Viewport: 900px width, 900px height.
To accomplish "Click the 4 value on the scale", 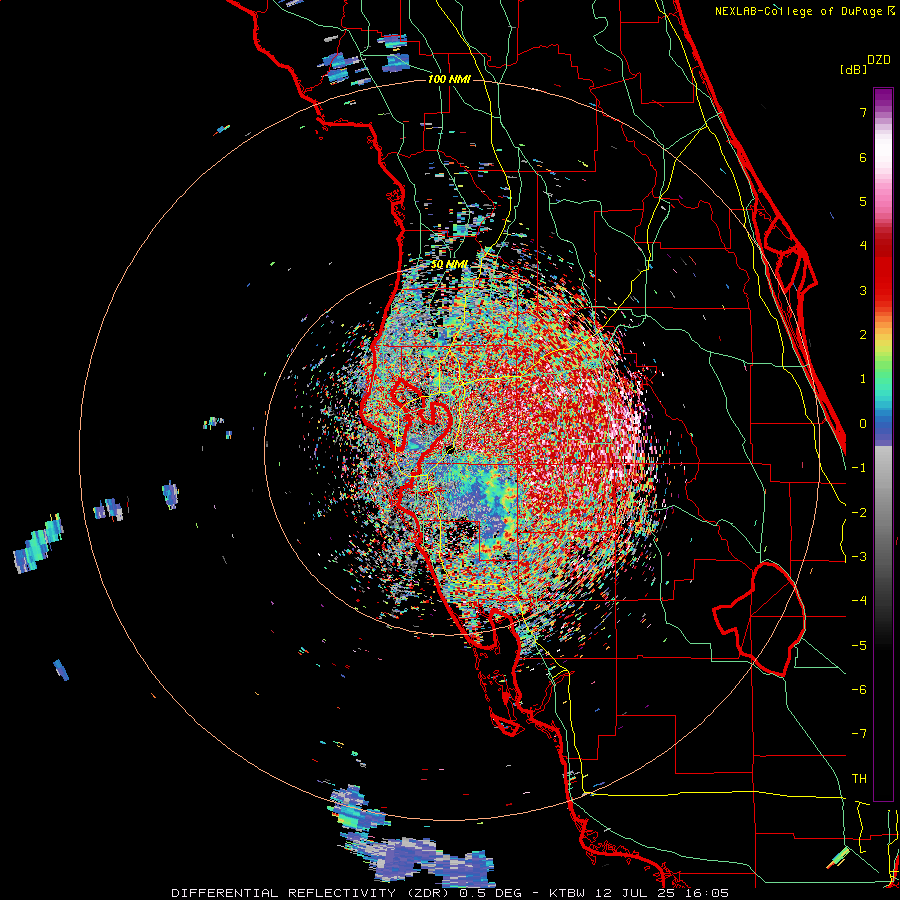I will coord(863,246).
